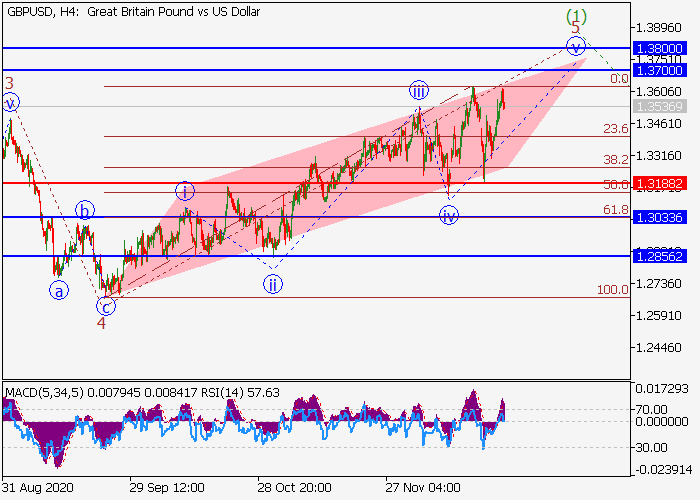This screenshot has width=700, height=500.
Task: Select the red 1.31882 price label
Action: tap(660, 183)
